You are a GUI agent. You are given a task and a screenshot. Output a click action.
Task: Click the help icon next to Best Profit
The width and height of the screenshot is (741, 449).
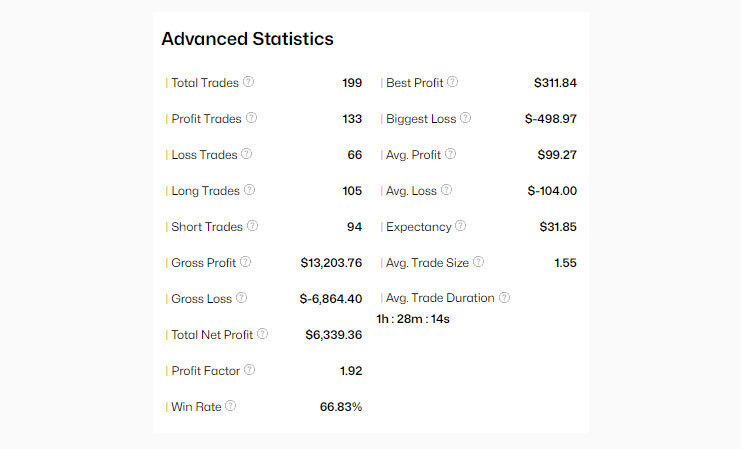point(453,82)
